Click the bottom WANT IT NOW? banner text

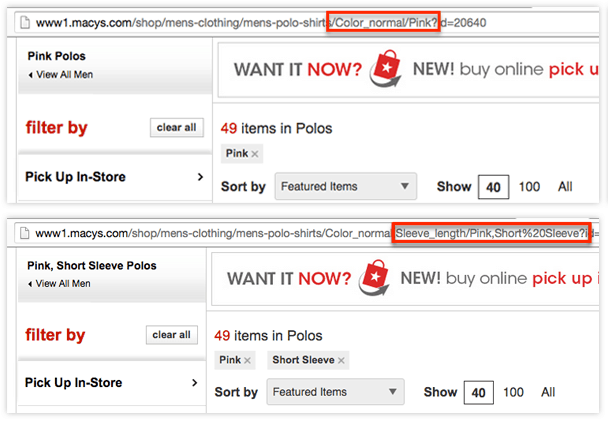coord(289,279)
